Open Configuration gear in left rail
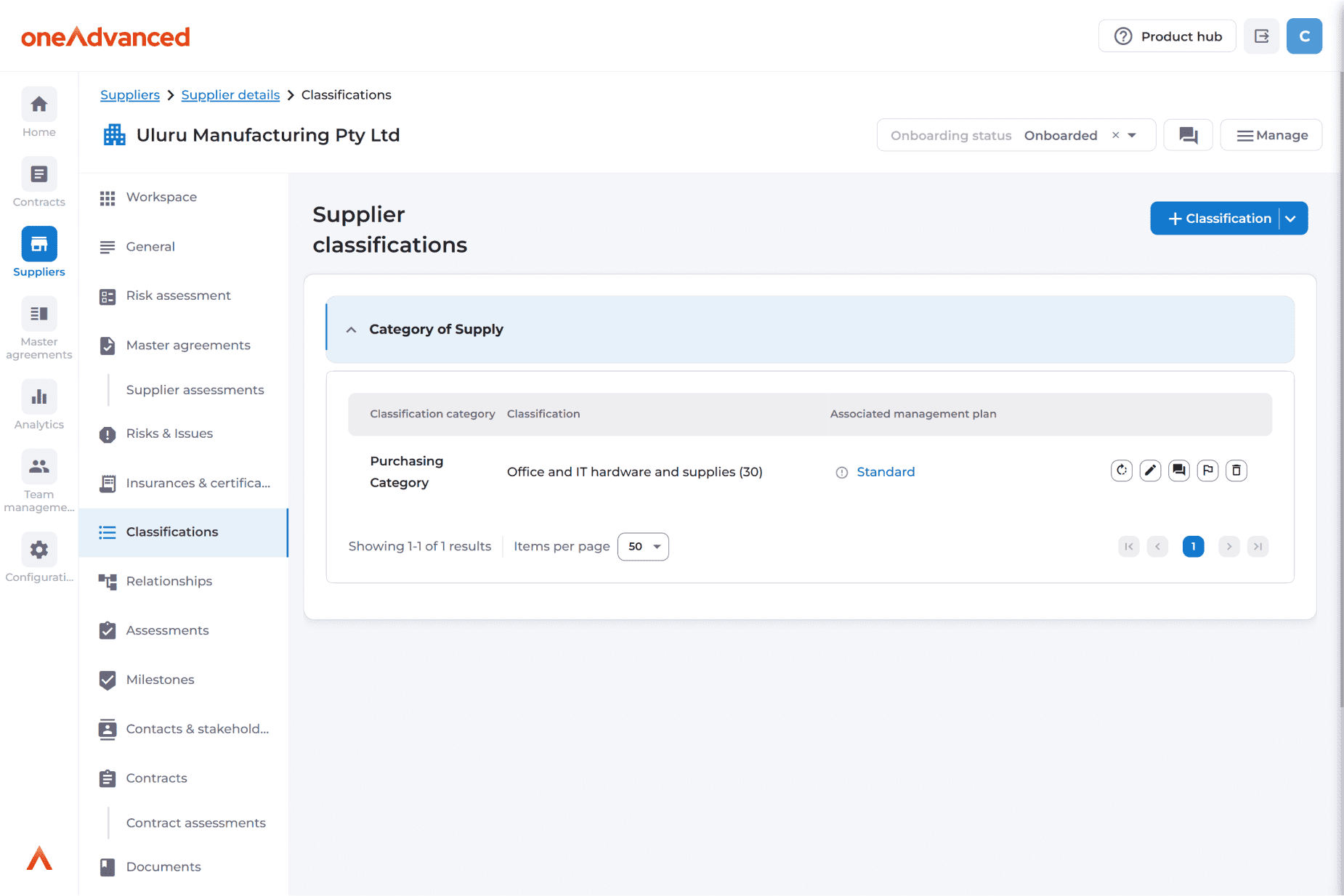 tap(39, 558)
